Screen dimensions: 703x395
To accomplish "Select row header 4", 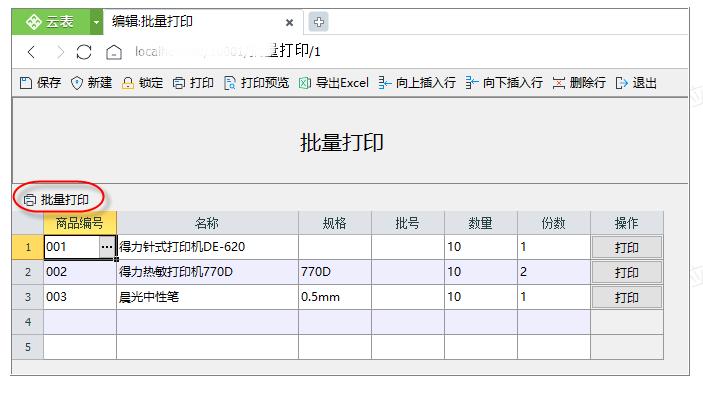I will [28, 322].
